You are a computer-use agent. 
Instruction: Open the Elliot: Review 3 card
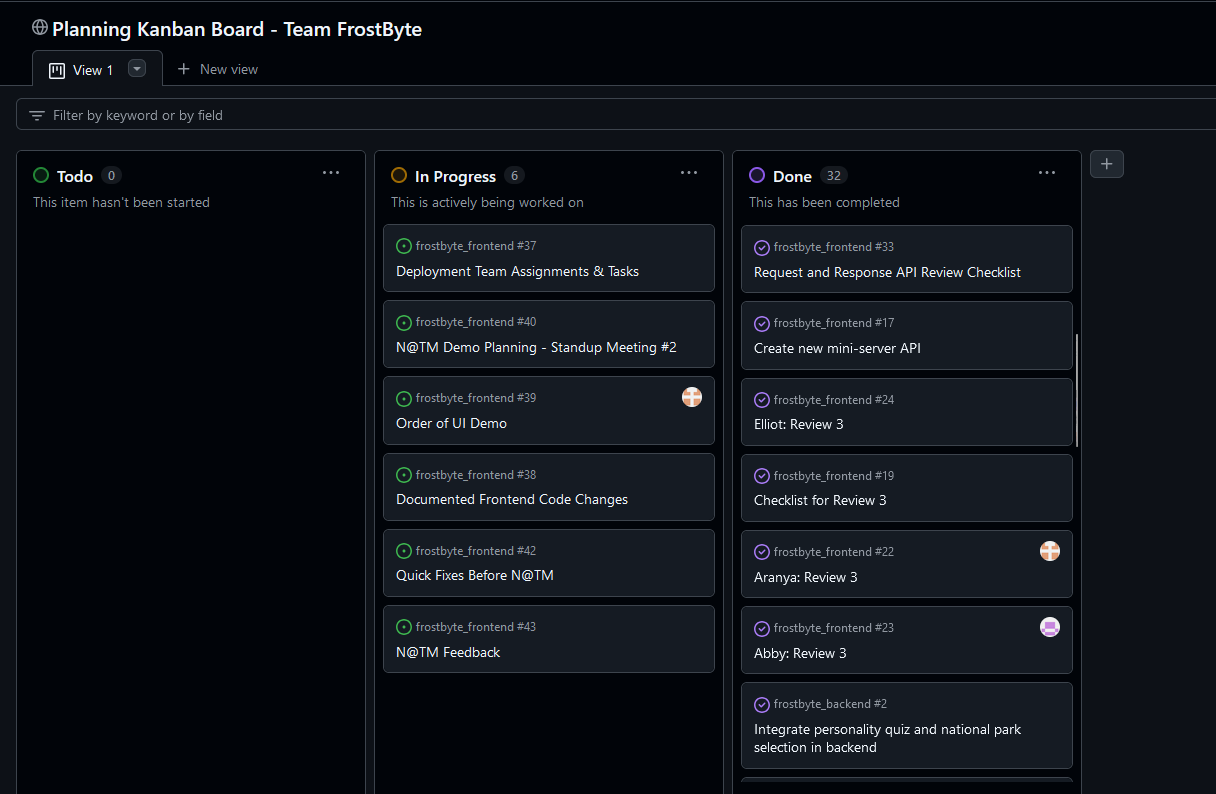[798, 424]
